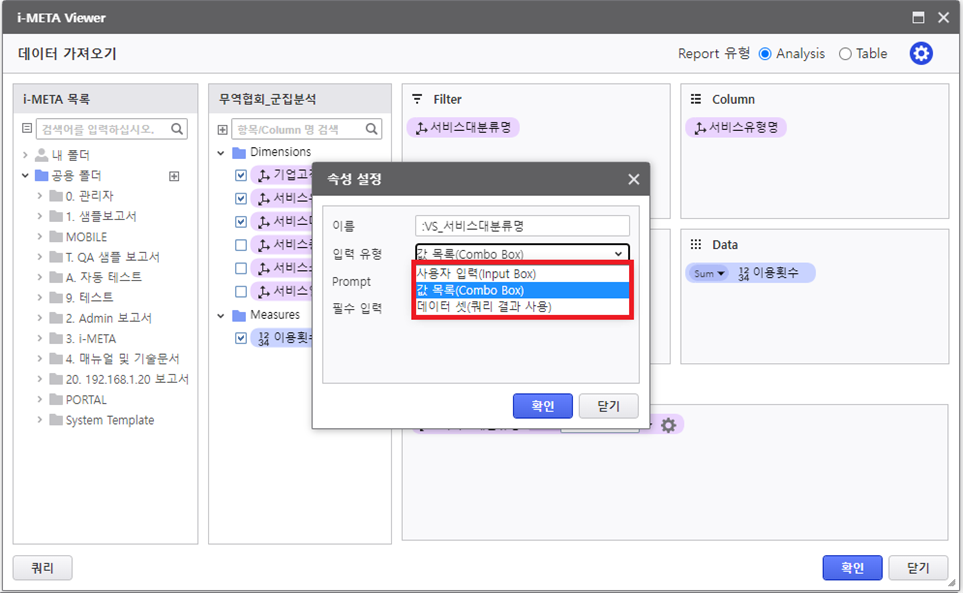Click search magnifier in i-META 목록 panel
Screen dimensions: 963x593
tap(177, 129)
